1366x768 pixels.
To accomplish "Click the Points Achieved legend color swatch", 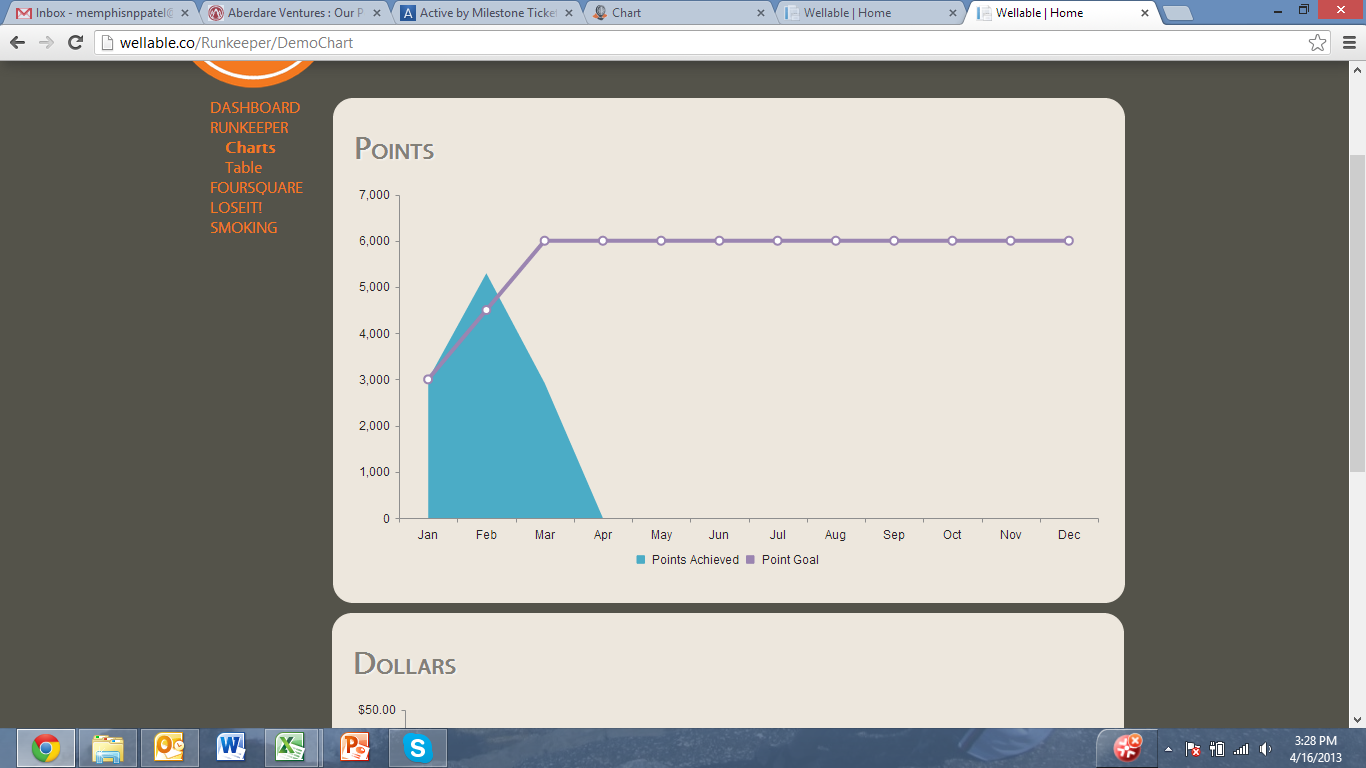I will 641,560.
